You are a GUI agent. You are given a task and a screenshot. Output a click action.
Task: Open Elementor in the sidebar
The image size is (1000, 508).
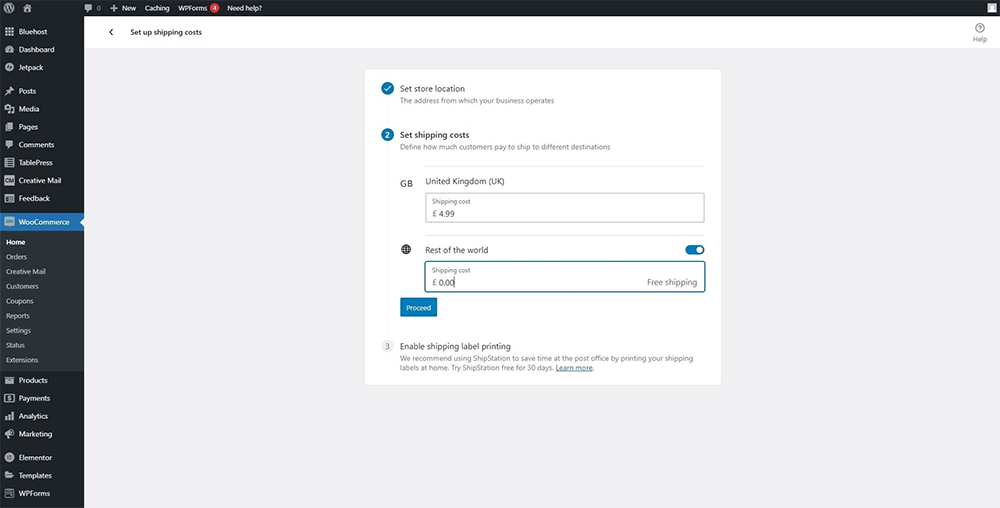[35, 457]
